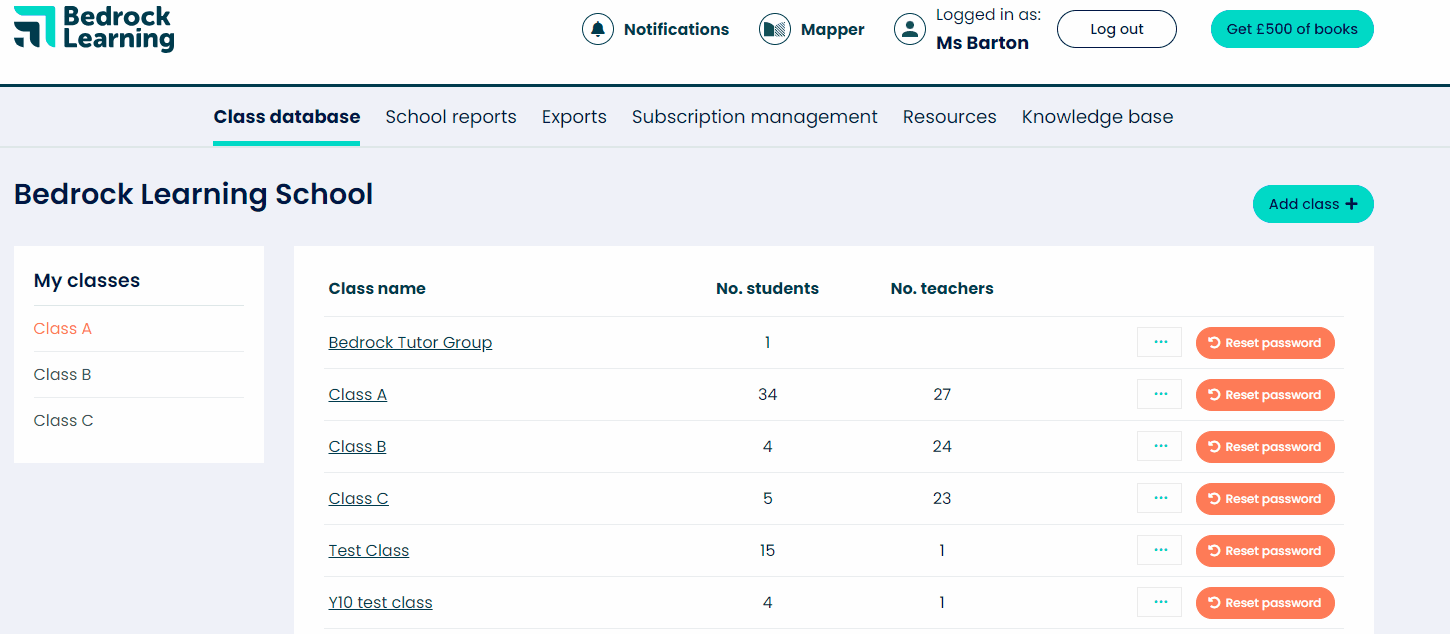The width and height of the screenshot is (1450, 634).
Task: Open the Class B link in table
Action: coord(357,447)
